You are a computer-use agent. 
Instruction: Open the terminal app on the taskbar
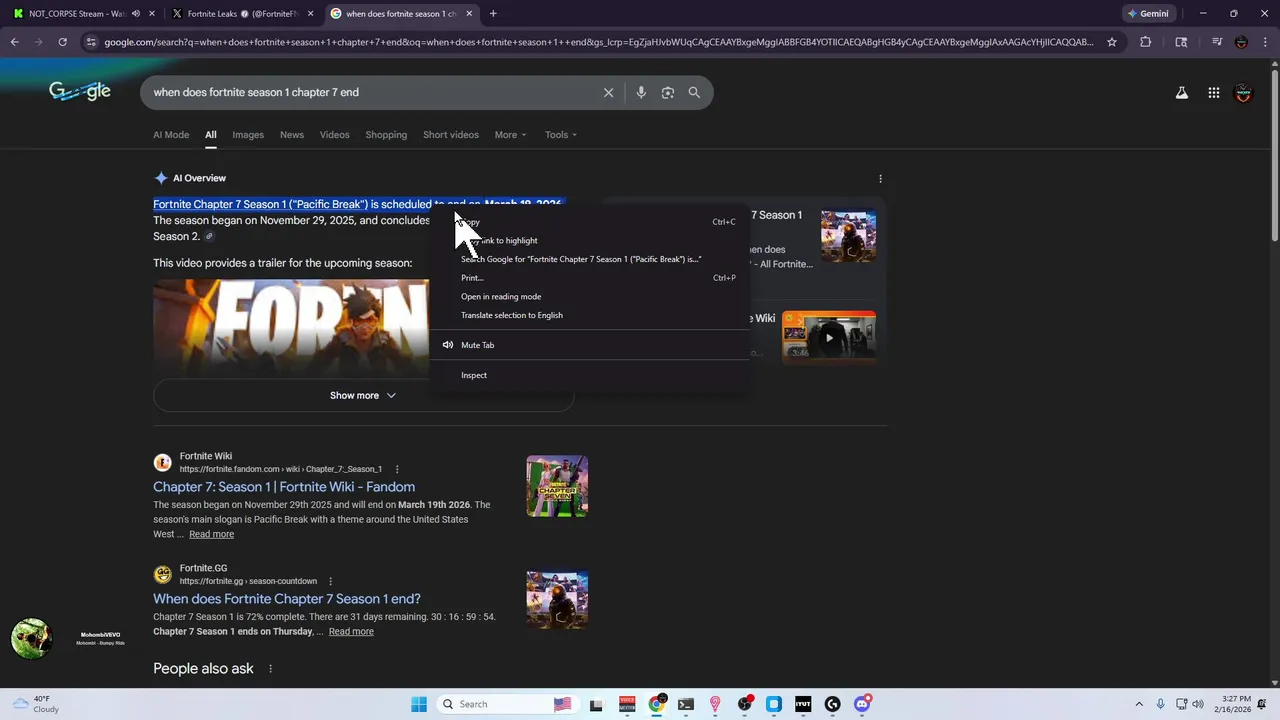point(685,704)
